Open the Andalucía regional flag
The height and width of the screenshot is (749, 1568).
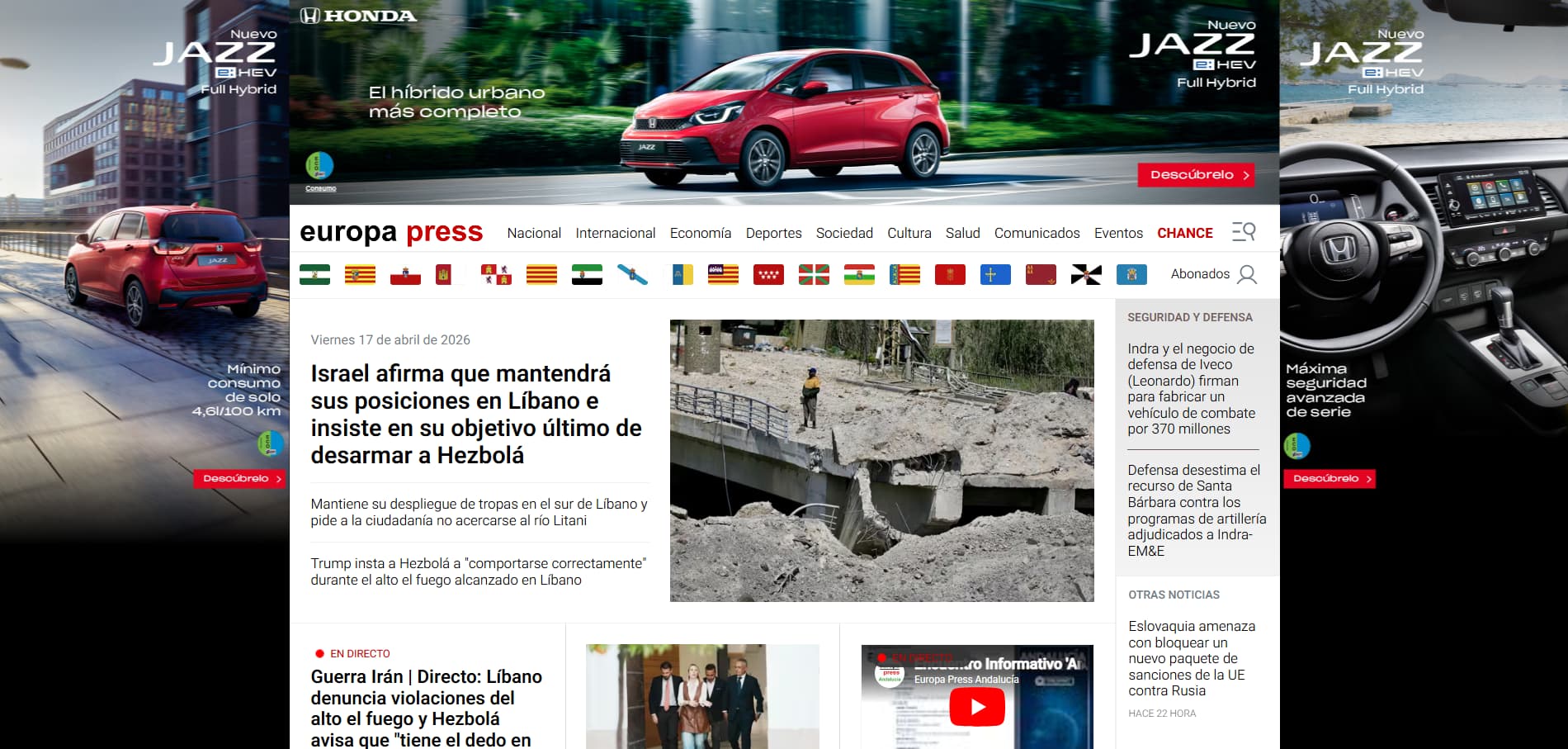tap(314, 274)
